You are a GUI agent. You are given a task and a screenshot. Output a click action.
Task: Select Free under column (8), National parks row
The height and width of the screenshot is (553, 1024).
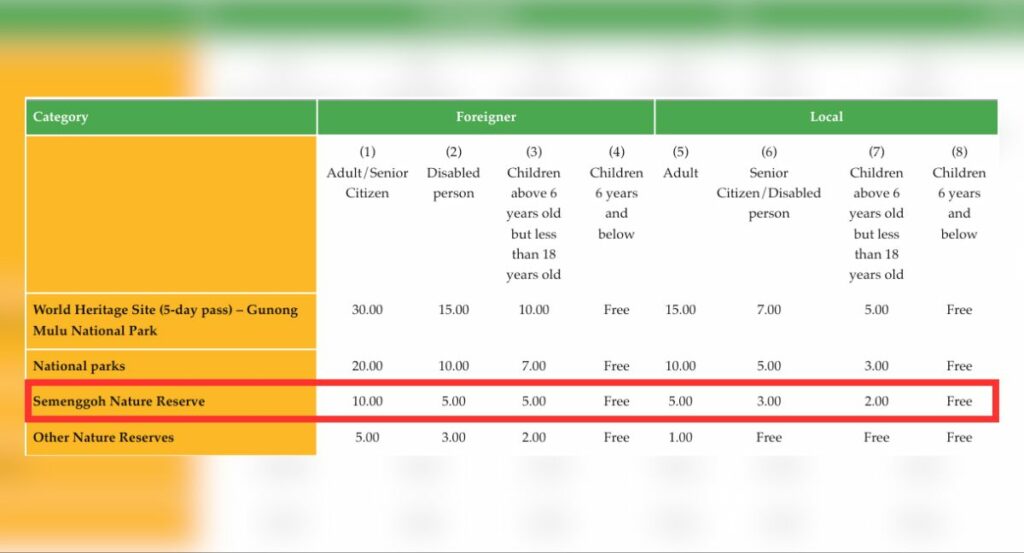[x=959, y=366]
